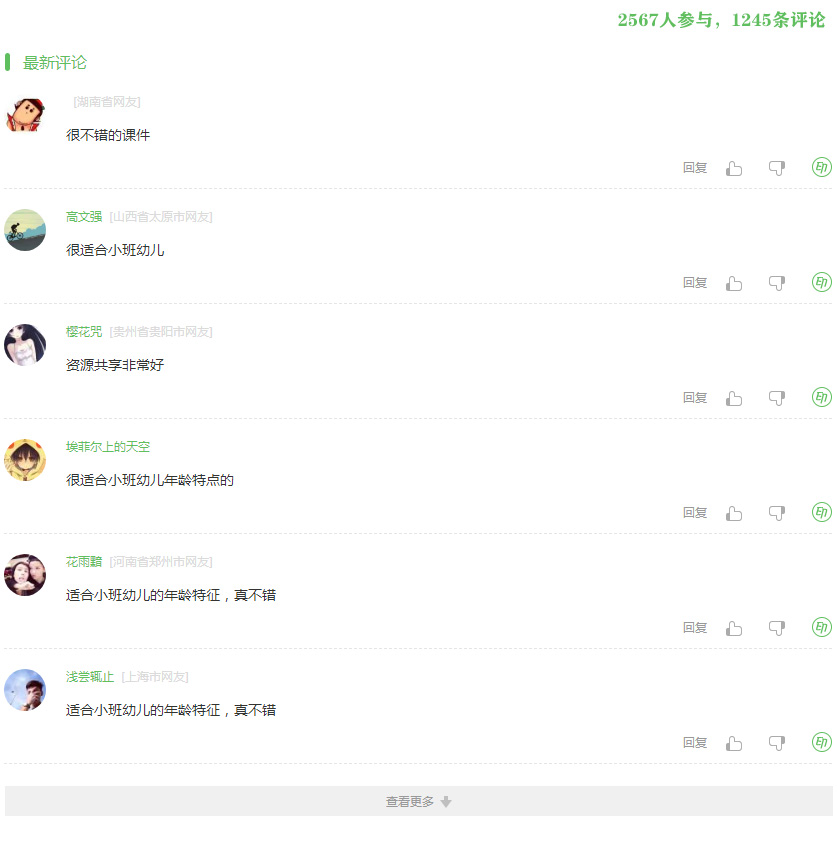The image size is (838, 845).
Task: Reply to 花雨黯's comment
Action: click(695, 628)
